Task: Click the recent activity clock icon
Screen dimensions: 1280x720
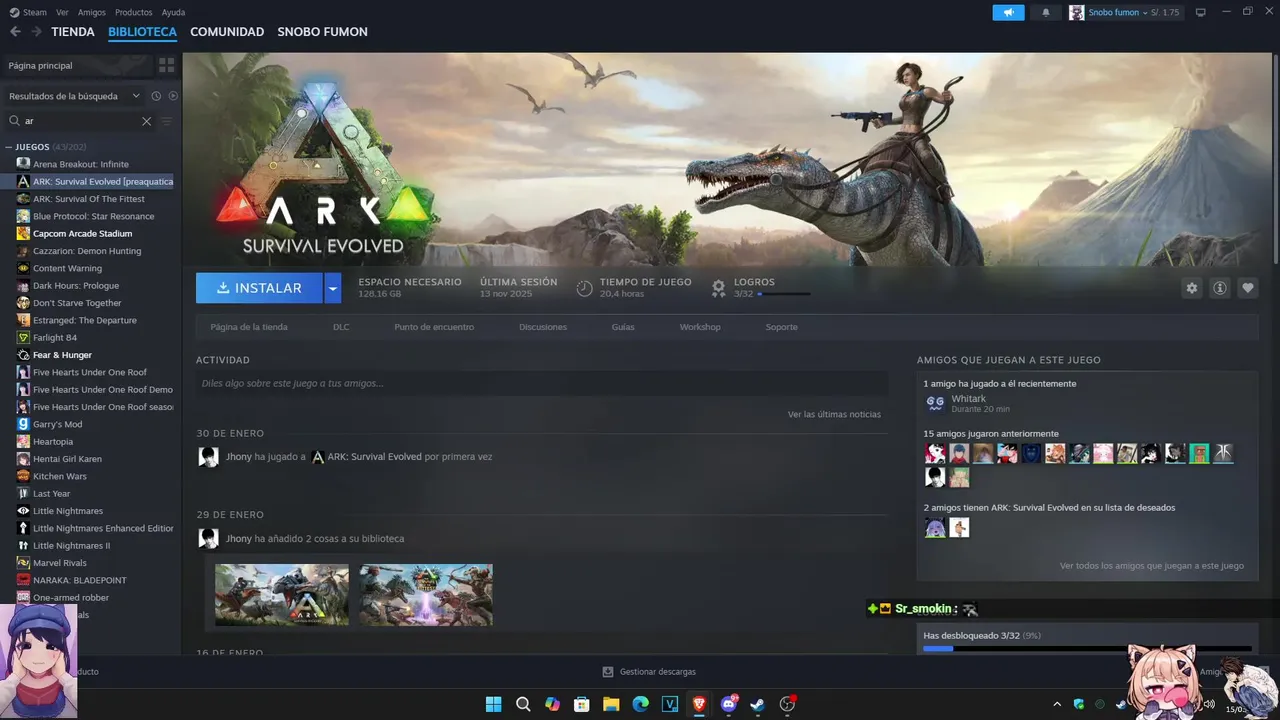Action: [156, 96]
